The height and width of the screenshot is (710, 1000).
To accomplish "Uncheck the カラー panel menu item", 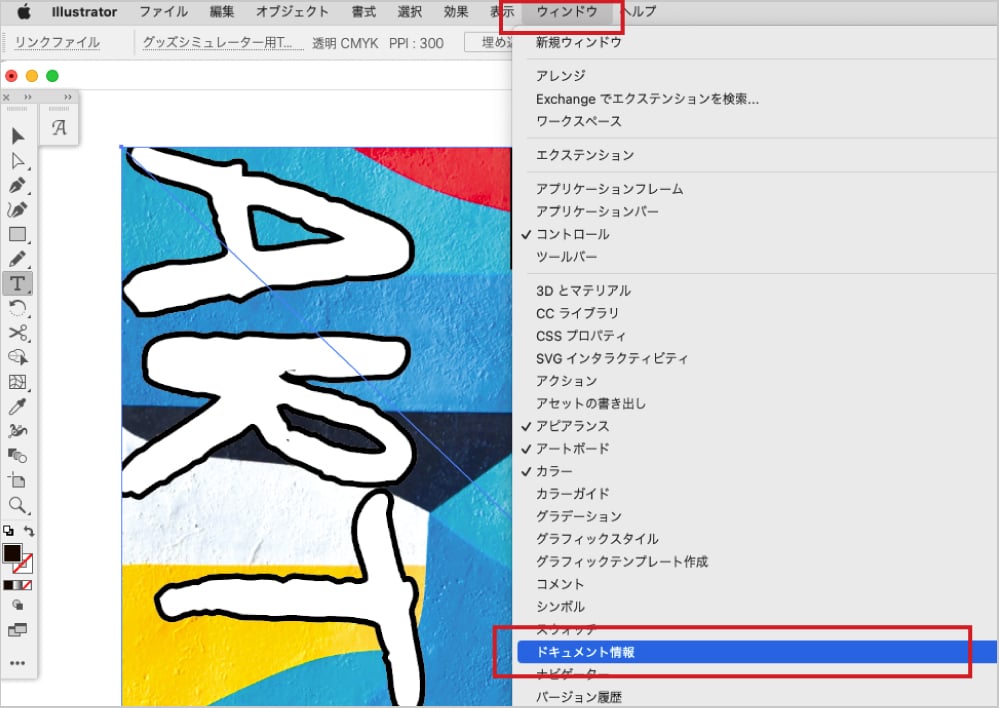I will (554, 471).
